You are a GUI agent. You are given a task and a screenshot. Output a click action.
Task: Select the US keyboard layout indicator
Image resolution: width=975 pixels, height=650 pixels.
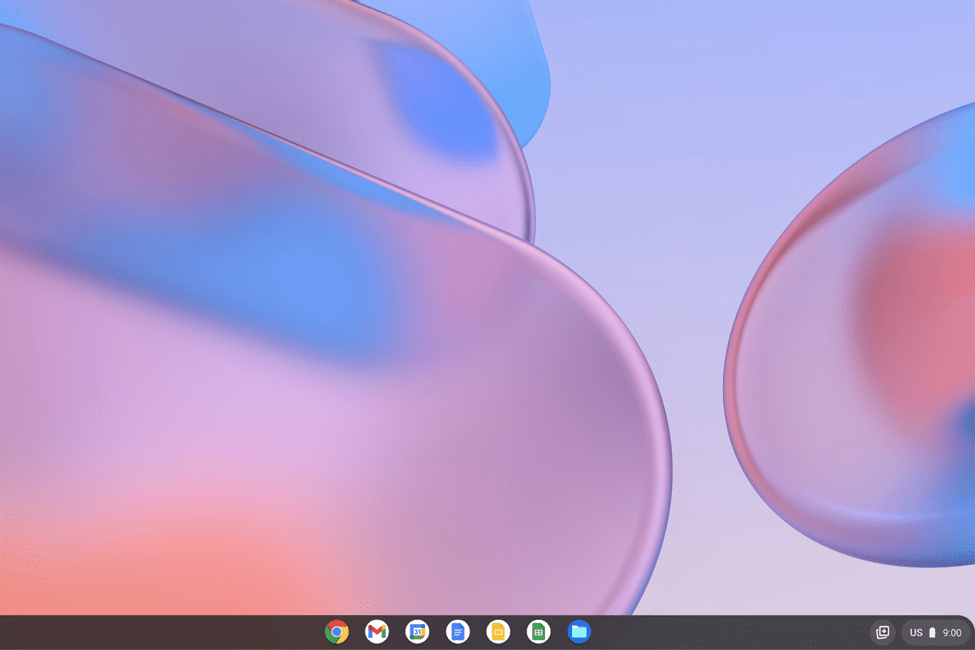click(916, 632)
